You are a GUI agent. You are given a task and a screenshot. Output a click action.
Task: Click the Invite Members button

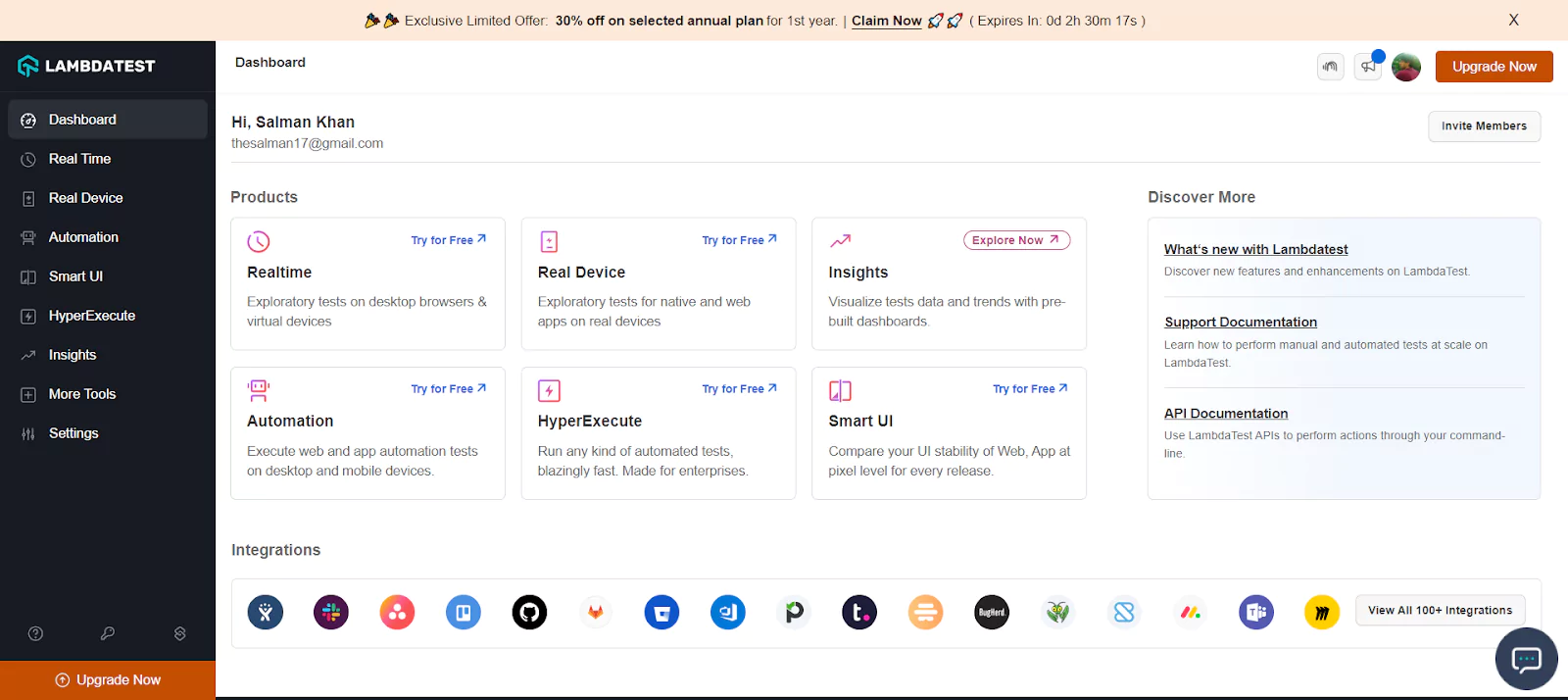(x=1484, y=126)
